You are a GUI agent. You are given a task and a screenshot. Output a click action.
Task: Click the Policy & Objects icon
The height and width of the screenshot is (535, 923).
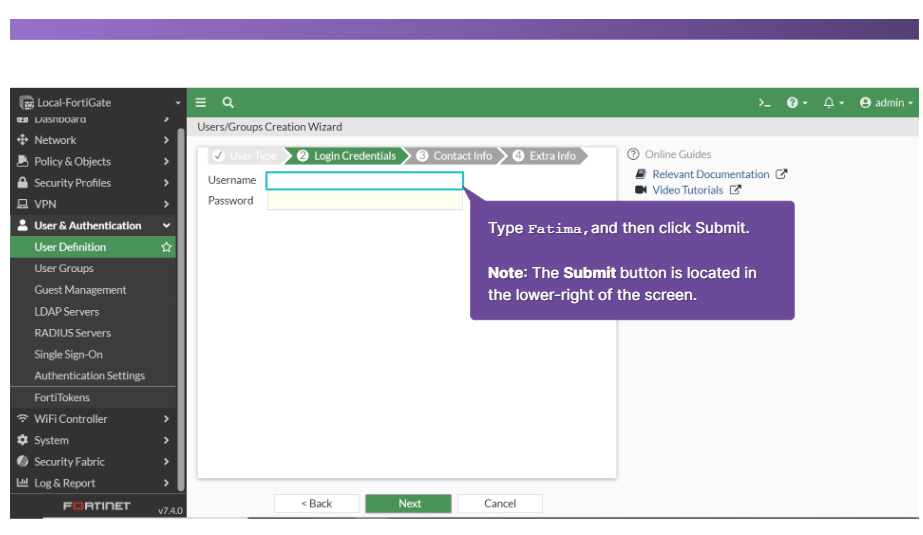pyautogui.click(x=22, y=161)
